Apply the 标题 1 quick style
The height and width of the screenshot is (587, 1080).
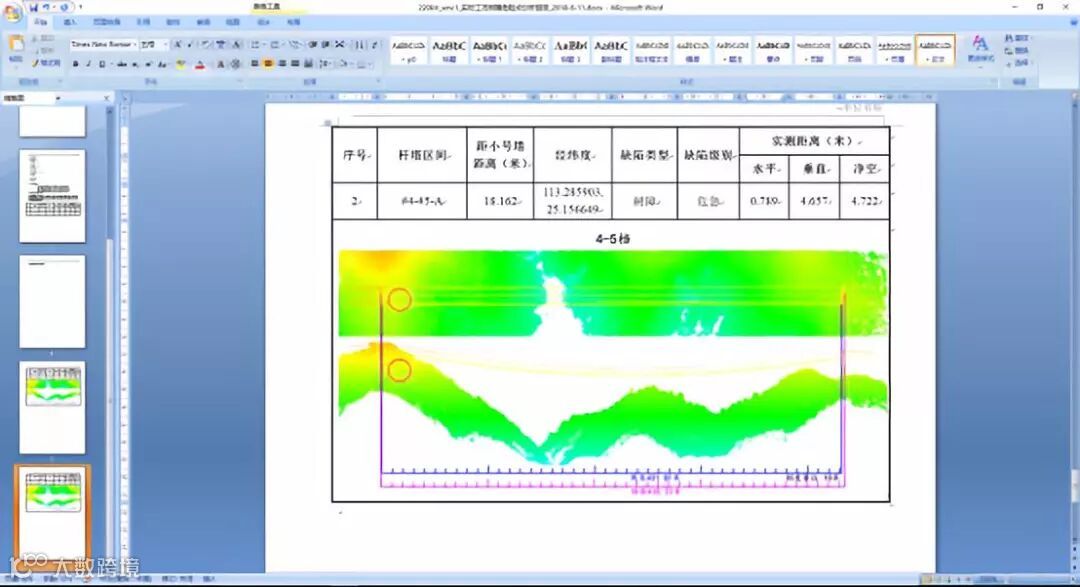[x=490, y=50]
